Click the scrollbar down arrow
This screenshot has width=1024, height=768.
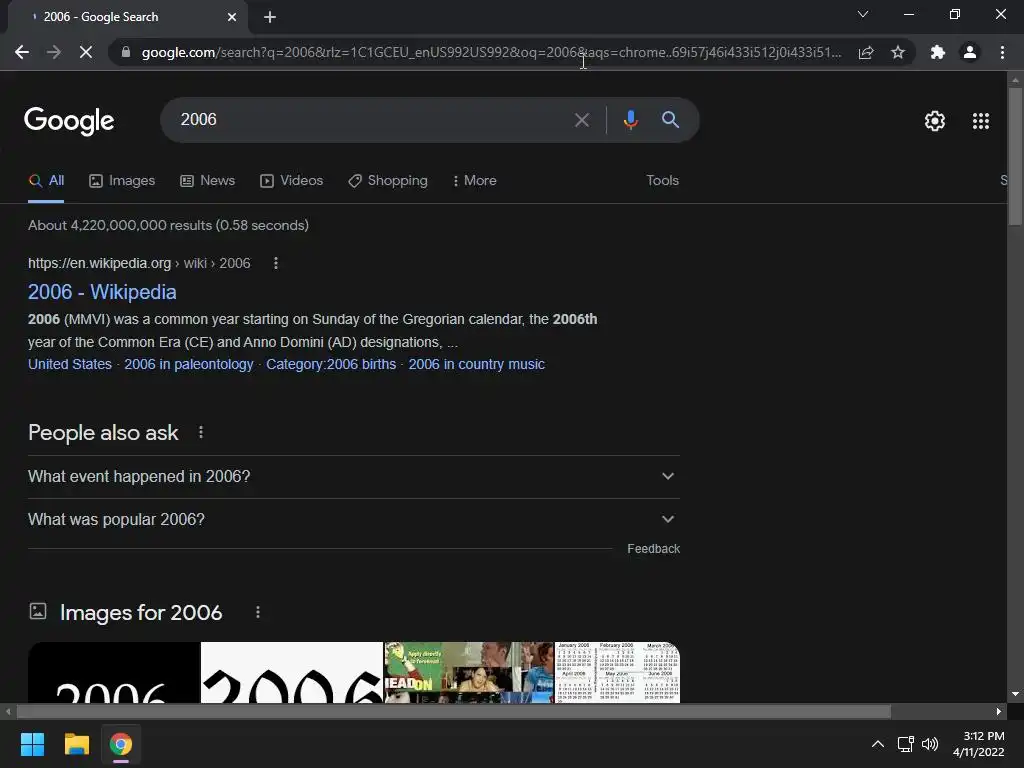[x=1015, y=694]
